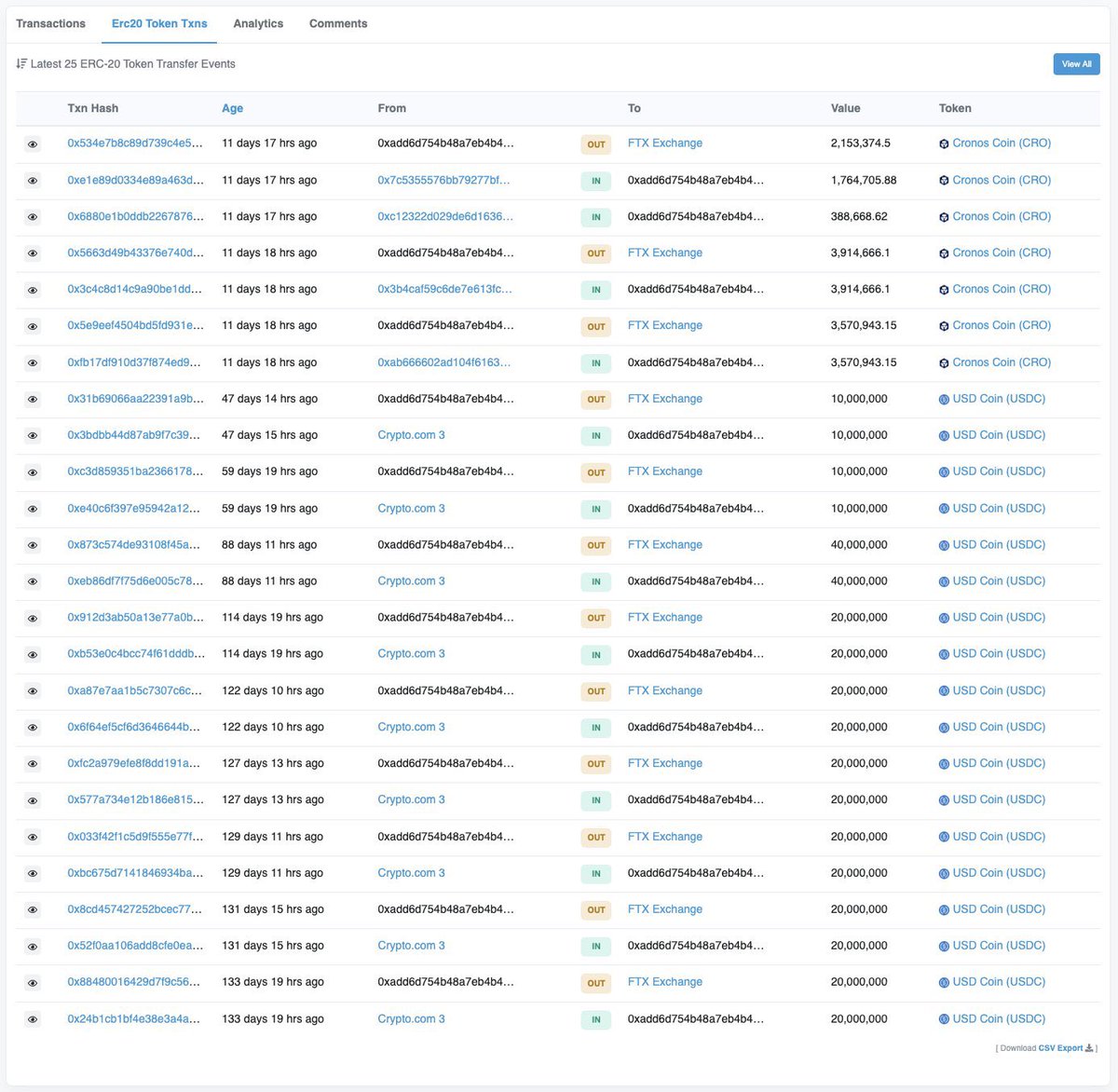Click eye icon for 0x577a734e12b186e815 row
The width and height of the screenshot is (1118, 1092).
click(x=33, y=800)
